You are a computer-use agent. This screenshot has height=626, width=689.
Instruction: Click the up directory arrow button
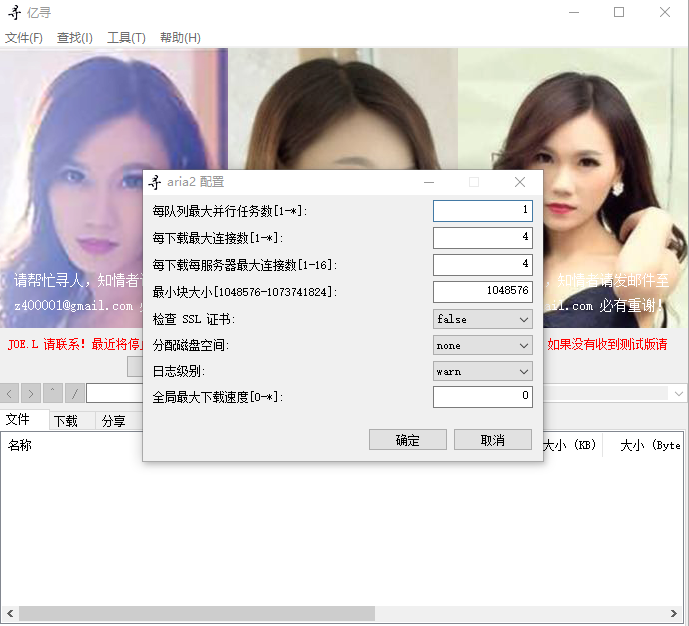point(53,393)
